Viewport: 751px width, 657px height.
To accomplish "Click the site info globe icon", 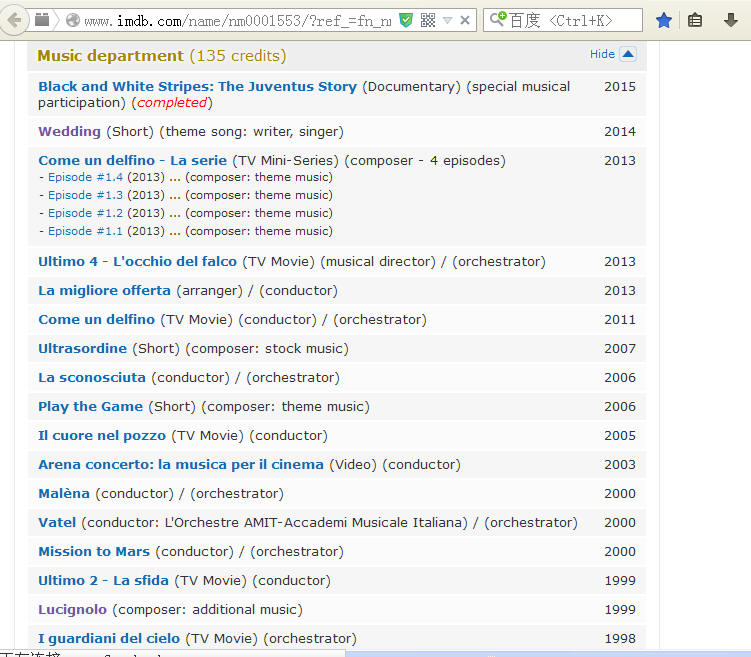I will [x=73, y=20].
